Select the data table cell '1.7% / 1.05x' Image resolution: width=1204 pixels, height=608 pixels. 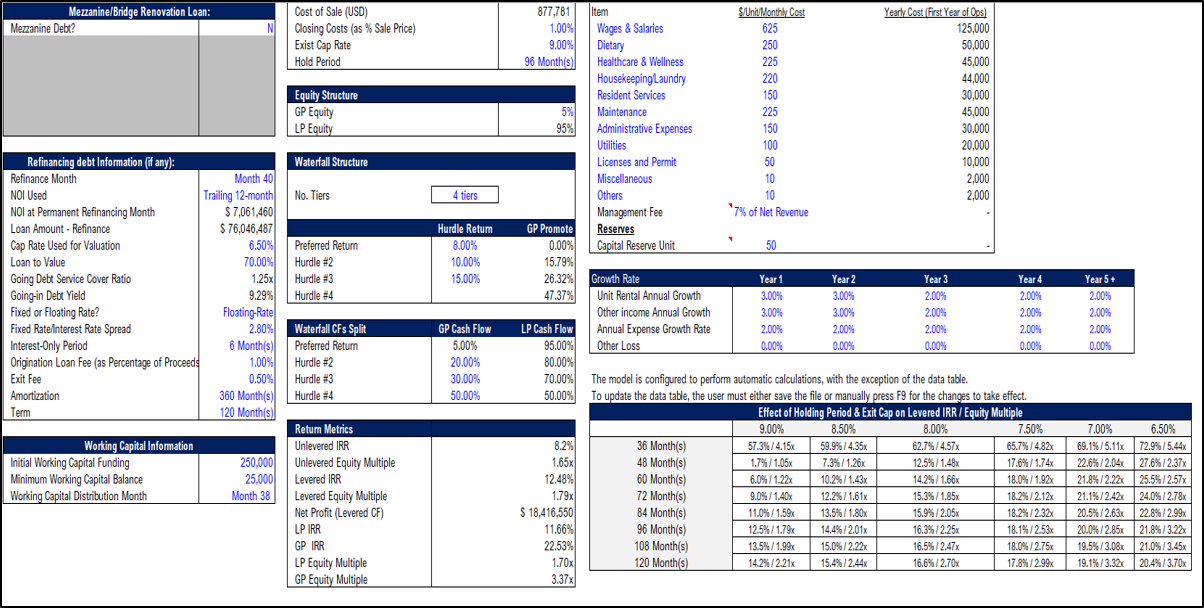[x=771, y=463]
